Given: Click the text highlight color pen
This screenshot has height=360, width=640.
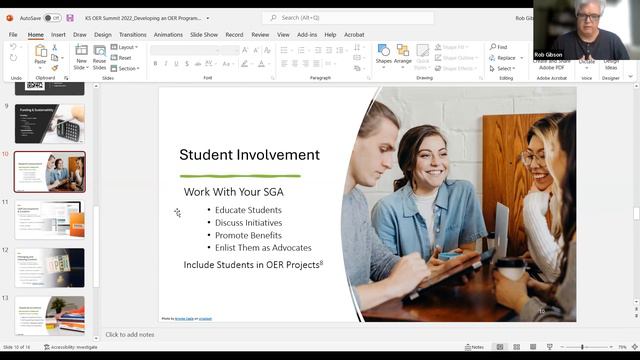Looking at the screenshot, I should pos(244,64).
